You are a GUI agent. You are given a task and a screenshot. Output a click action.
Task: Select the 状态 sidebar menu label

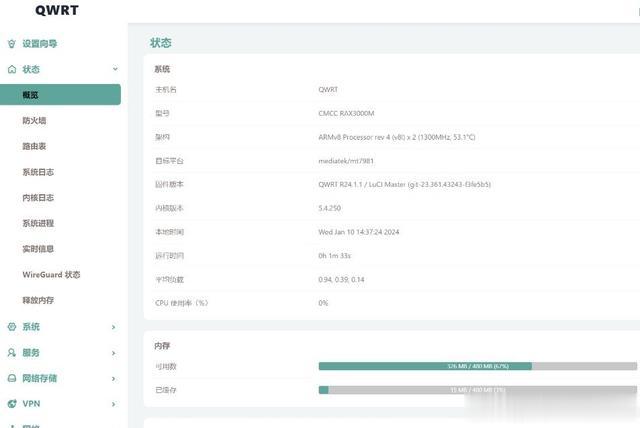pyautogui.click(x=31, y=69)
